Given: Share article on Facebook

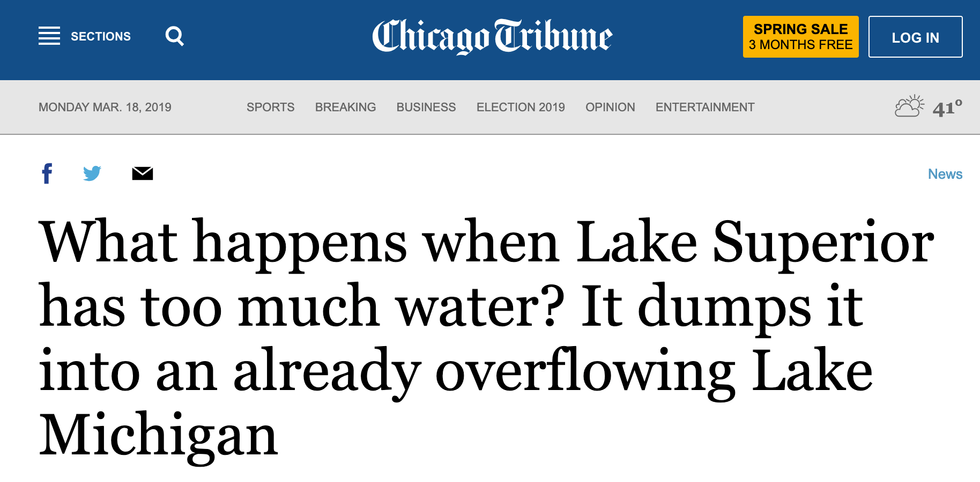Looking at the screenshot, I should click(47, 174).
